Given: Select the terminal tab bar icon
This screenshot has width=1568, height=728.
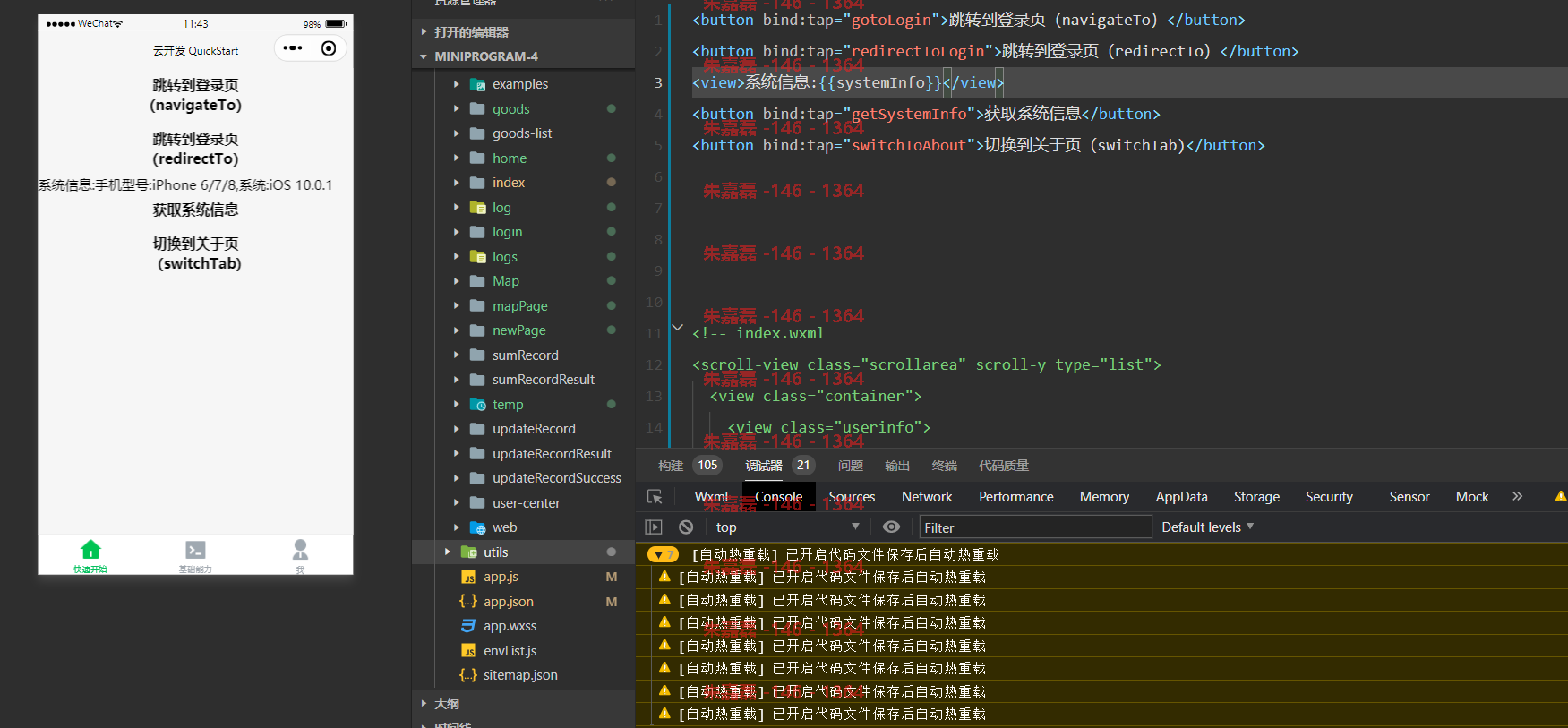Looking at the screenshot, I should tap(195, 549).
